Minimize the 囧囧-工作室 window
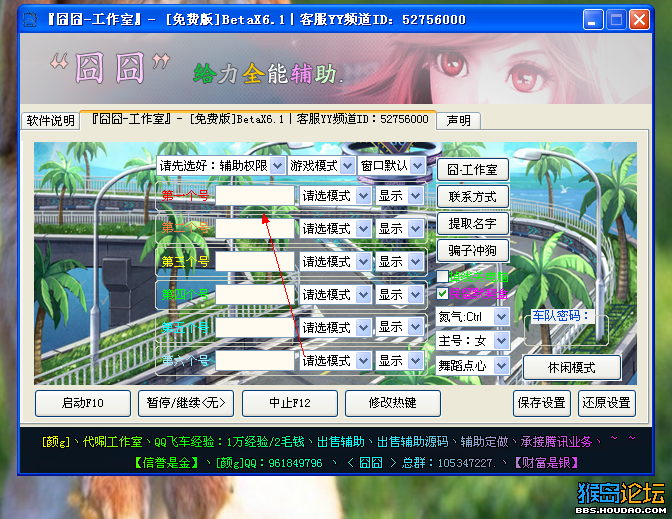 (593, 20)
